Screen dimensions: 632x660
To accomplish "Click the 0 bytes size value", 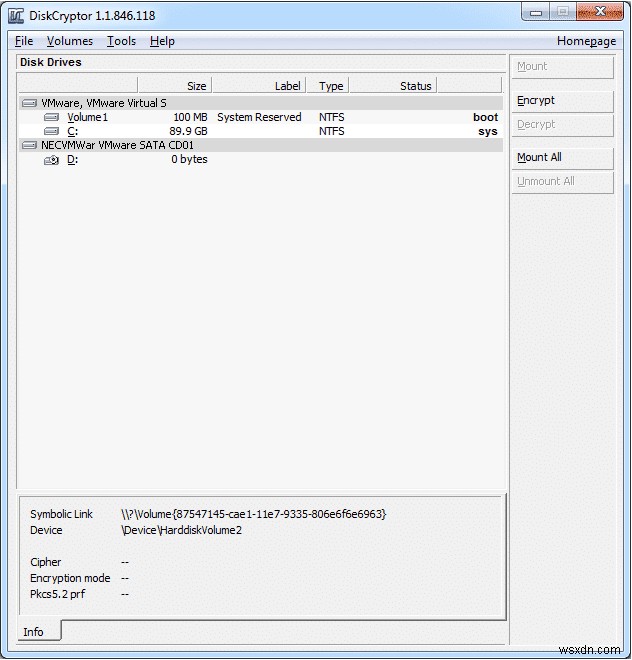I will tap(189, 159).
